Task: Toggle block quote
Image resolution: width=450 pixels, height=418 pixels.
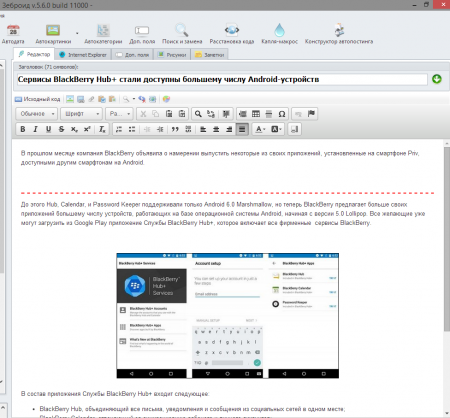Action: coord(175,129)
